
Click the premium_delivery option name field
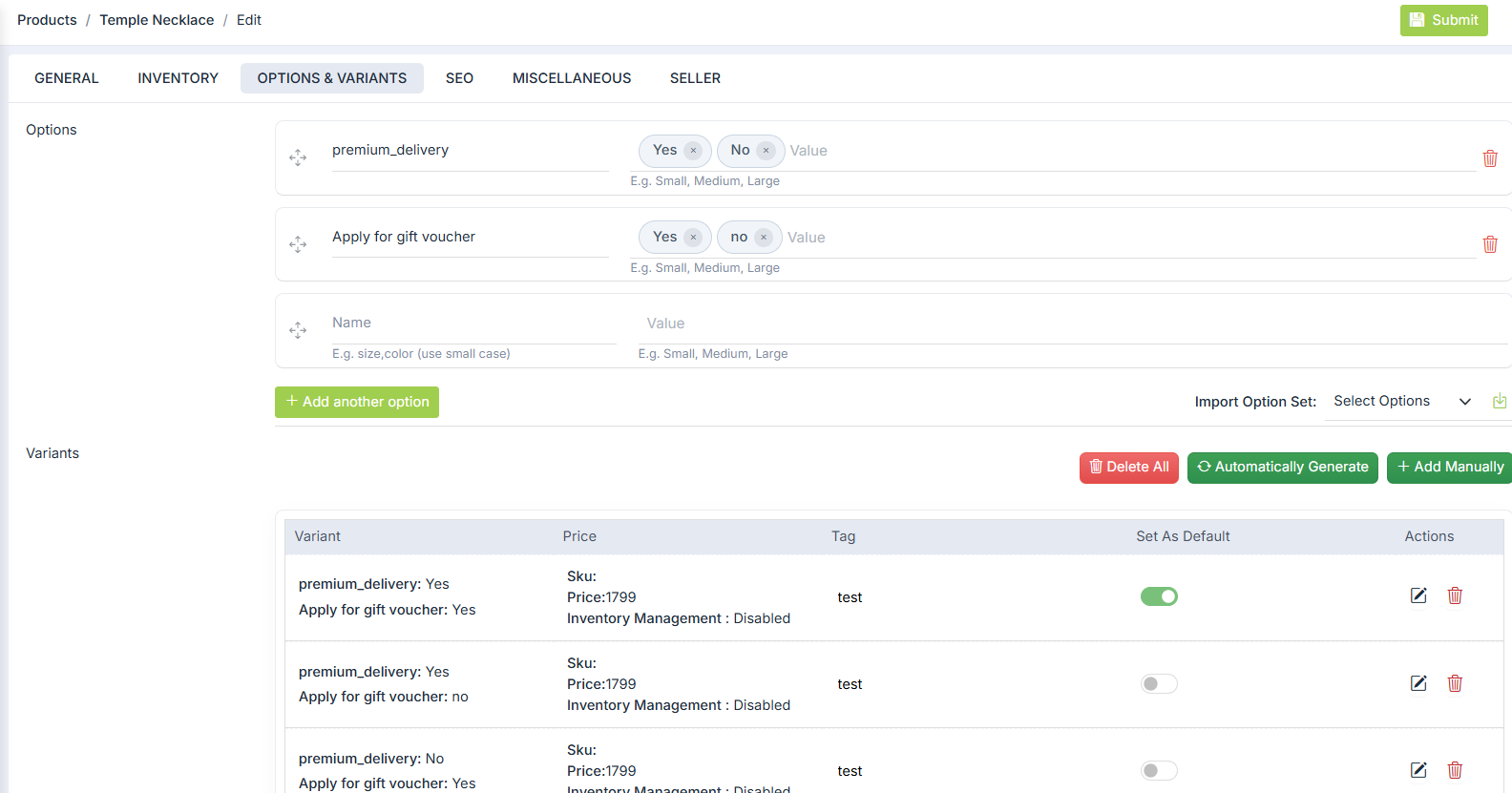click(x=471, y=151)
